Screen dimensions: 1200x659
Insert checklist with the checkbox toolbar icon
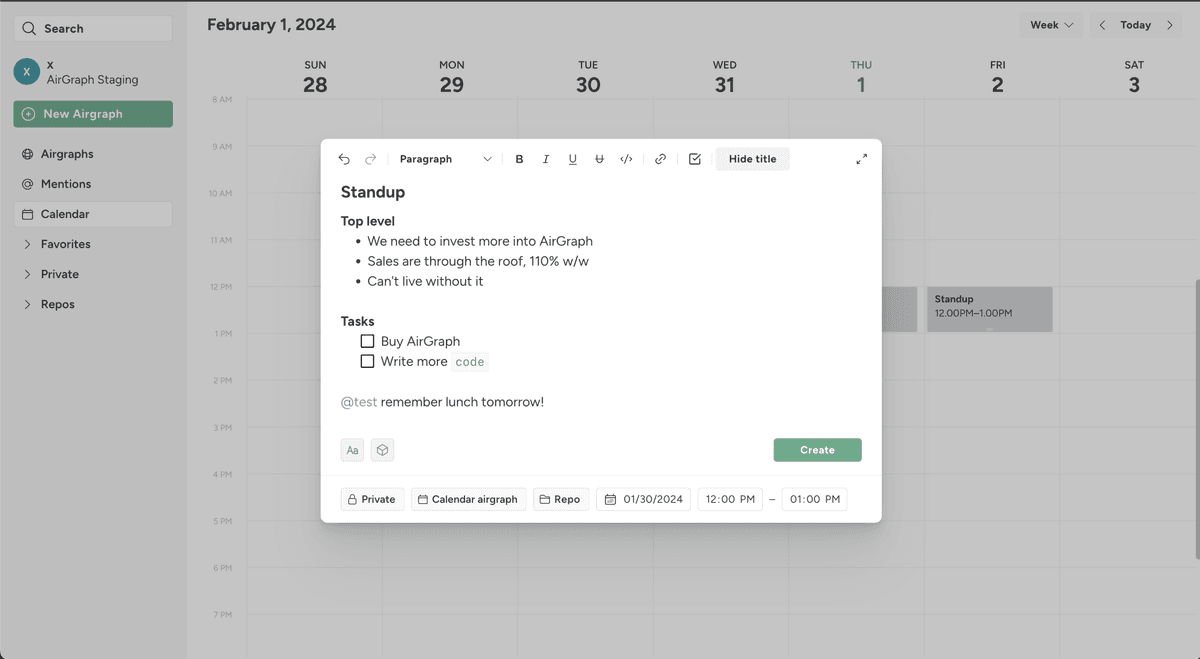(694, 159)
